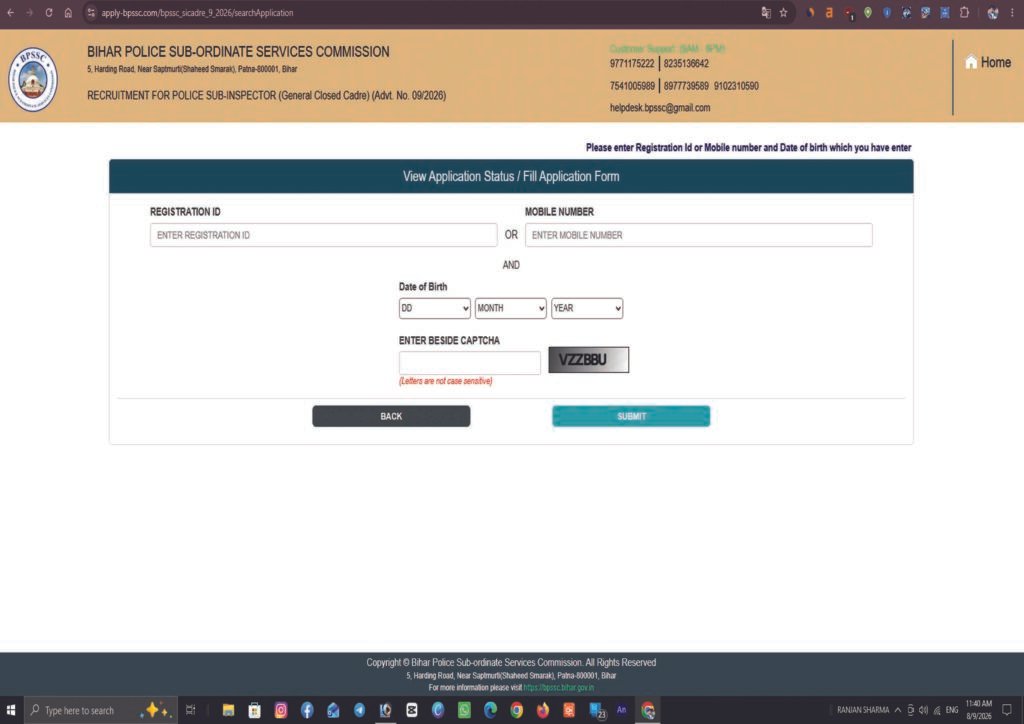Open Facebook from the taskbar
Screen dimensions: 1024x724
[x=307, y=710]
